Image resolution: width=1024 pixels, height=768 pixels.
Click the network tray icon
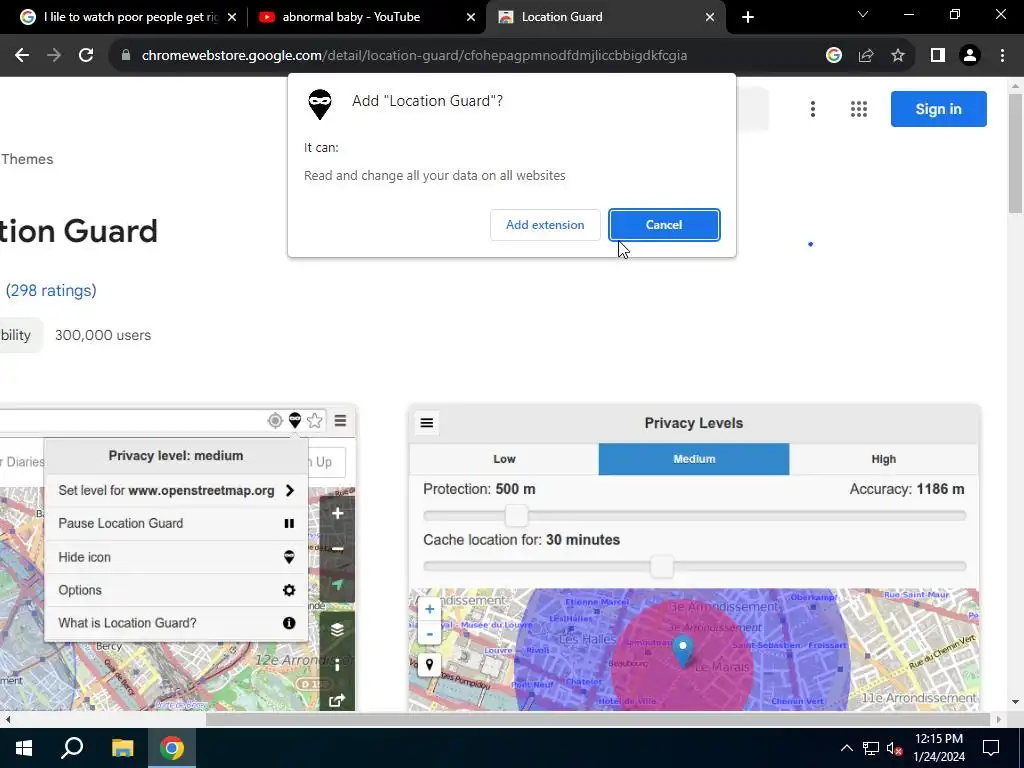(871, 748)
